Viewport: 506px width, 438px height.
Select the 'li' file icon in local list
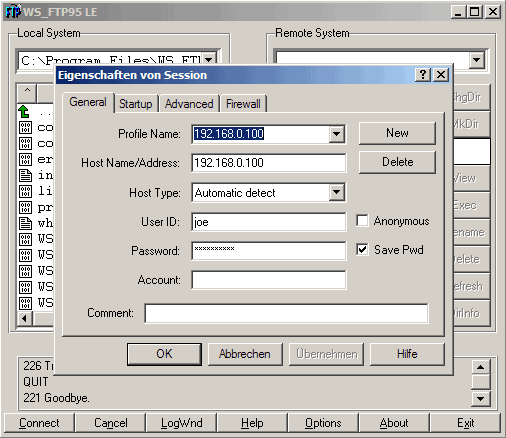[x=25, y=191]
